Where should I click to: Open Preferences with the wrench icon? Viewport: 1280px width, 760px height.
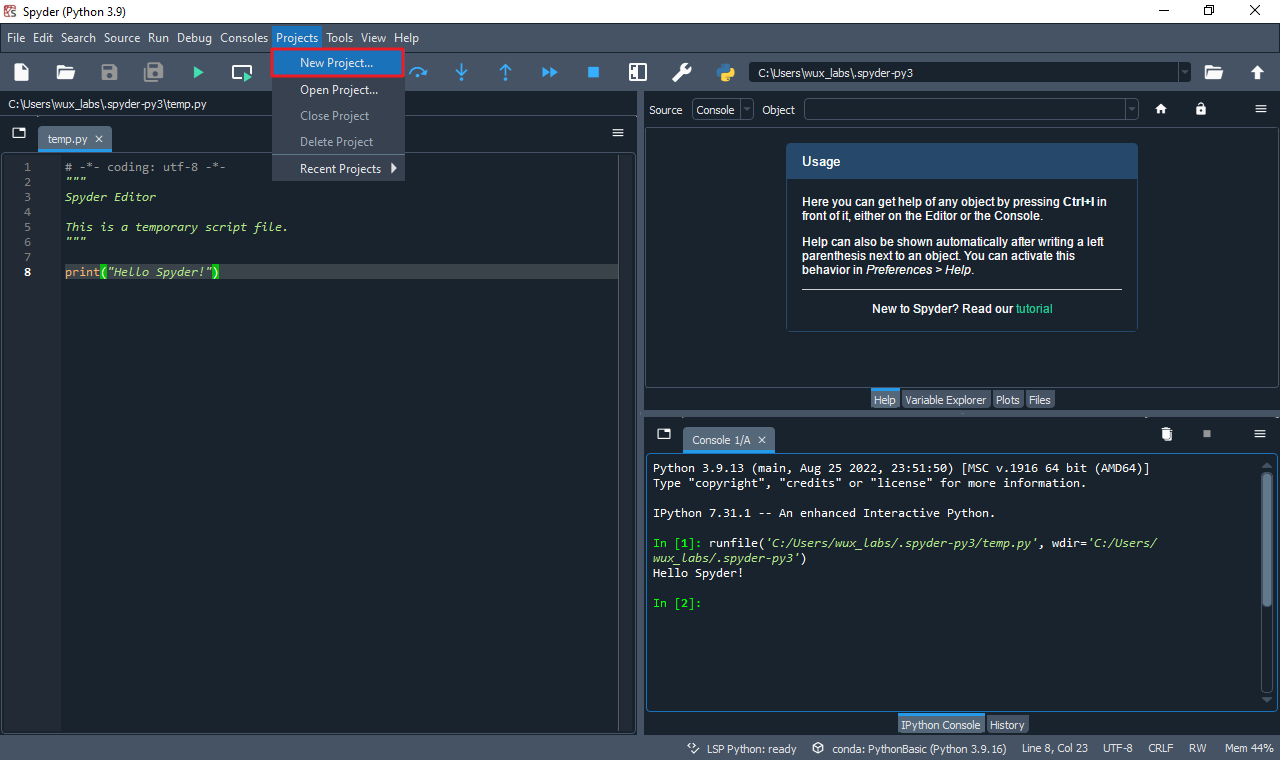pos(682,72)
